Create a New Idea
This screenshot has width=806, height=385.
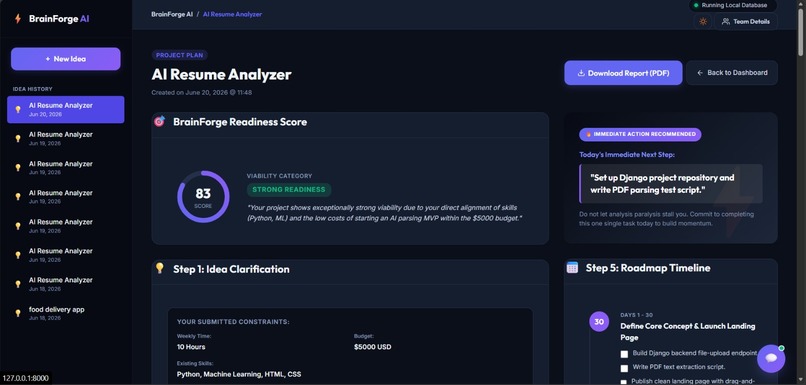(66, 59)
